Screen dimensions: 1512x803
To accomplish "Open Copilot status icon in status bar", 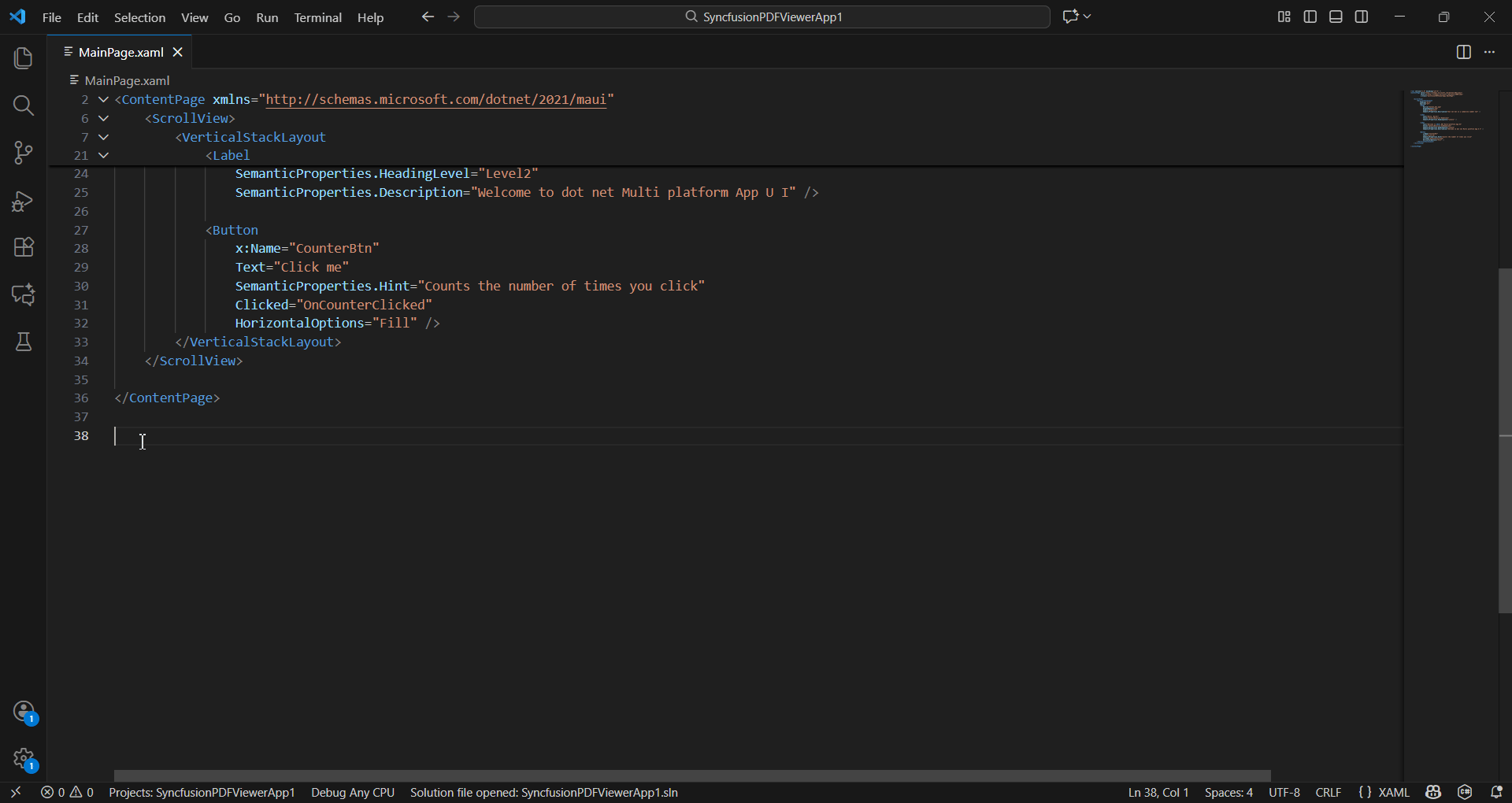I will pyautogui.click(x=1433, y=792).
